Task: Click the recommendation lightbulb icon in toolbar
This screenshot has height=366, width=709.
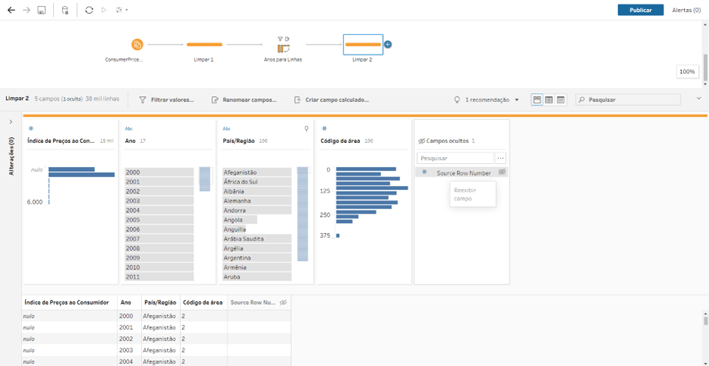Action: [x=457, y=100]
